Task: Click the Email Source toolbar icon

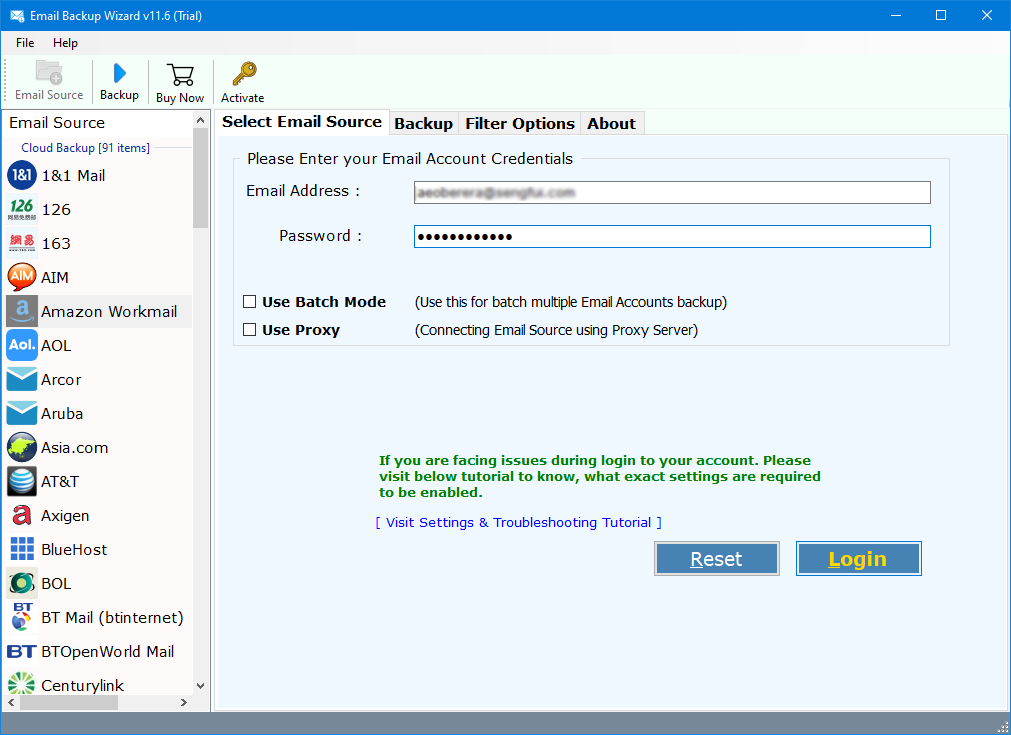Action: click(x=49, y=72)
